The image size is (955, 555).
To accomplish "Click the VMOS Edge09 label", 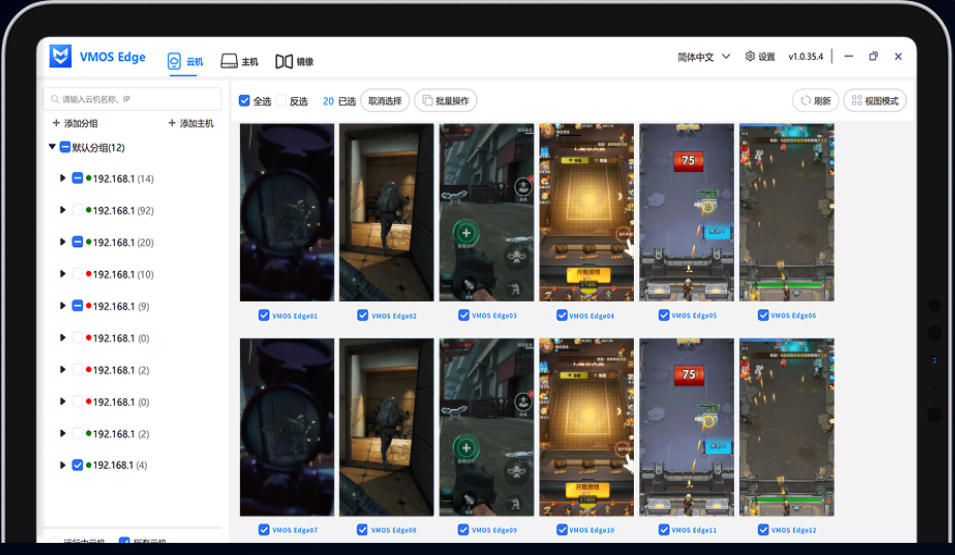I will click(494, 530).
